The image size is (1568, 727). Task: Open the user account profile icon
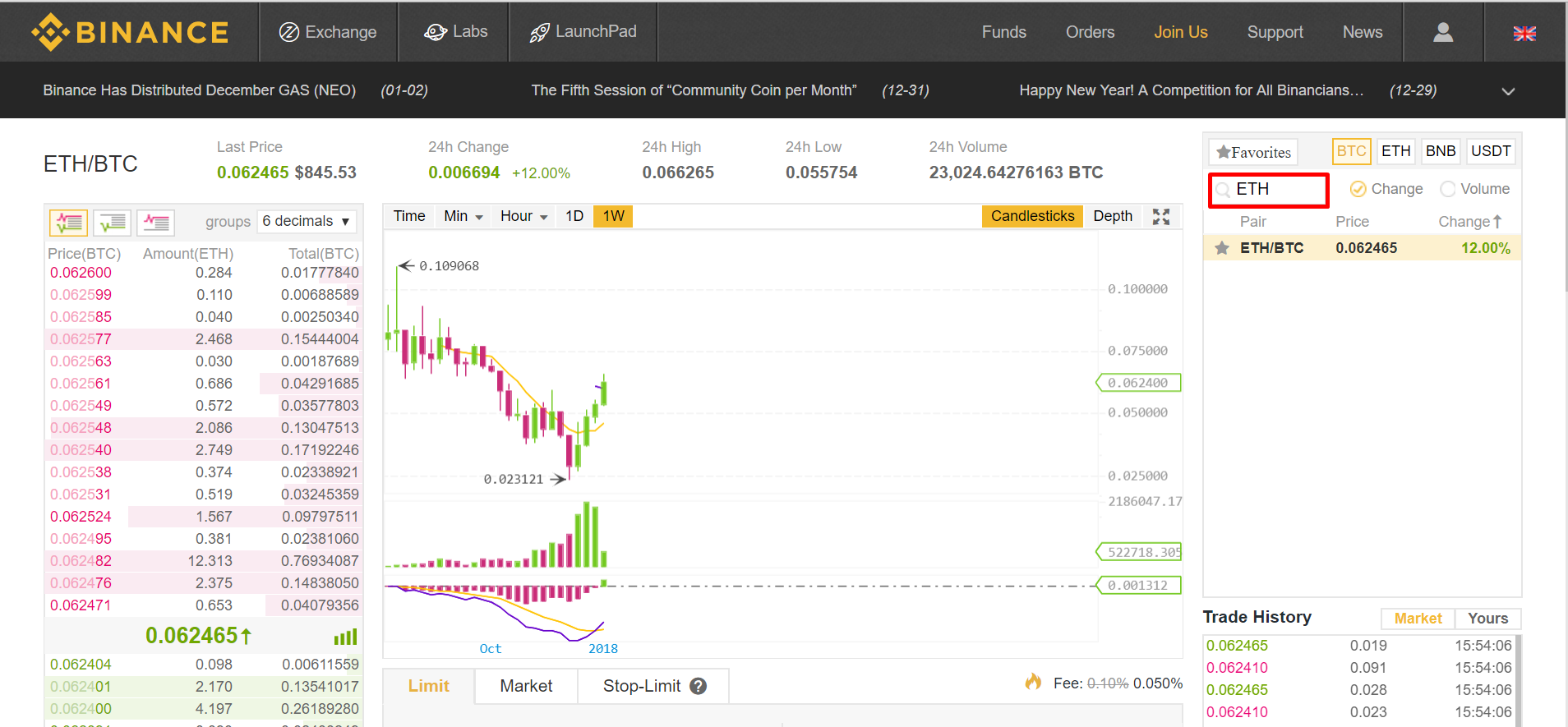pyautogui.click(x=1442, y=32)
